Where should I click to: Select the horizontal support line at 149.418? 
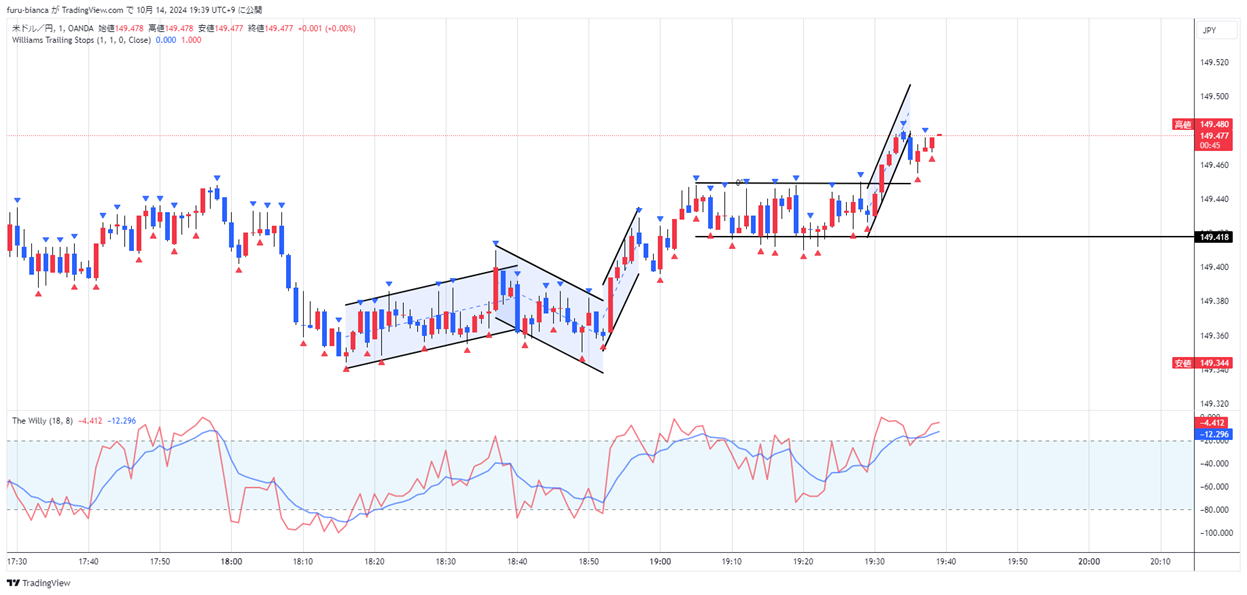pyautogui.click(x=1000, y=237)
